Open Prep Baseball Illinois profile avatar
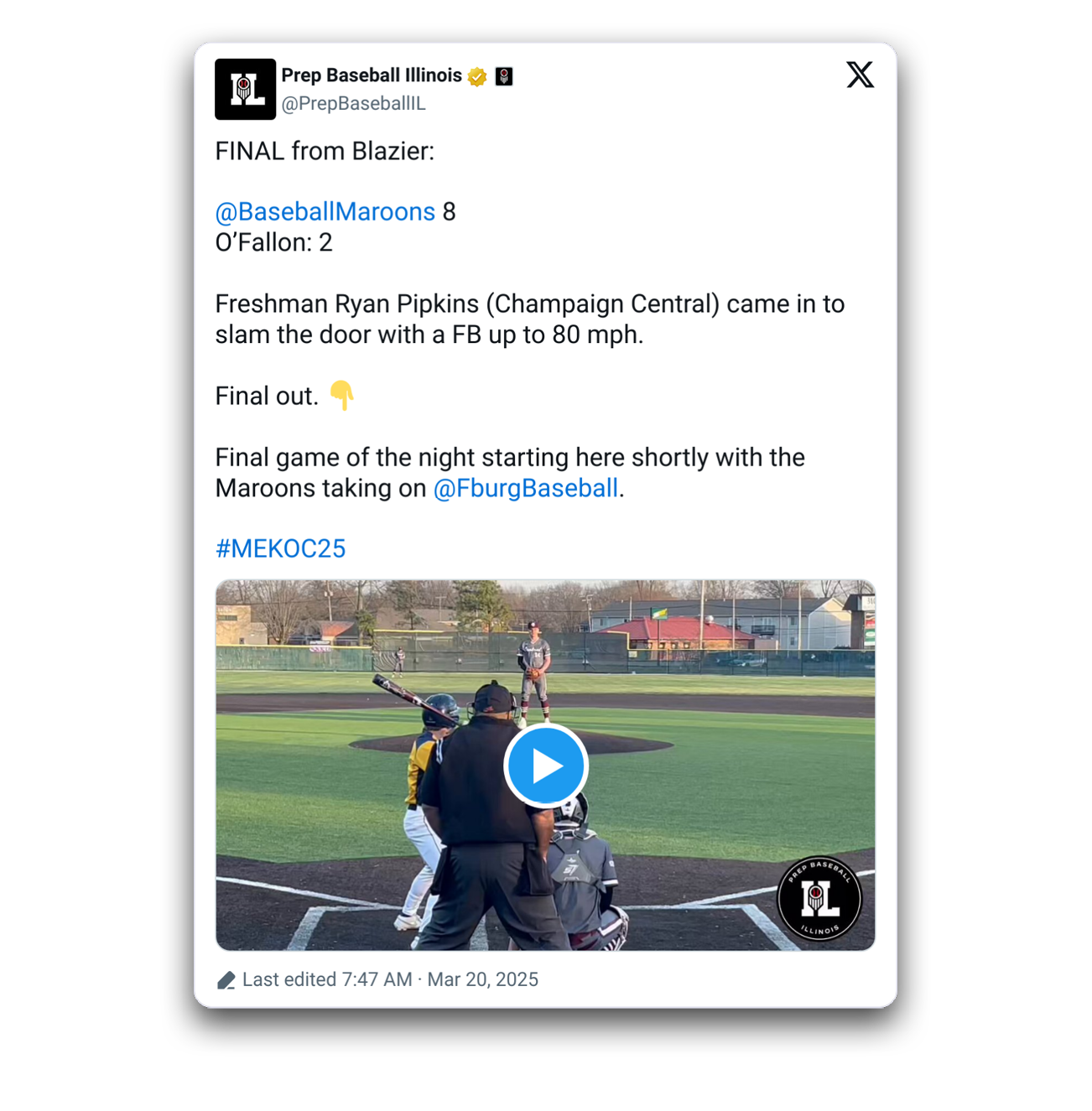Viewport: 1092px width, 1111px height. pyautogui.click(x=245, y=89)
